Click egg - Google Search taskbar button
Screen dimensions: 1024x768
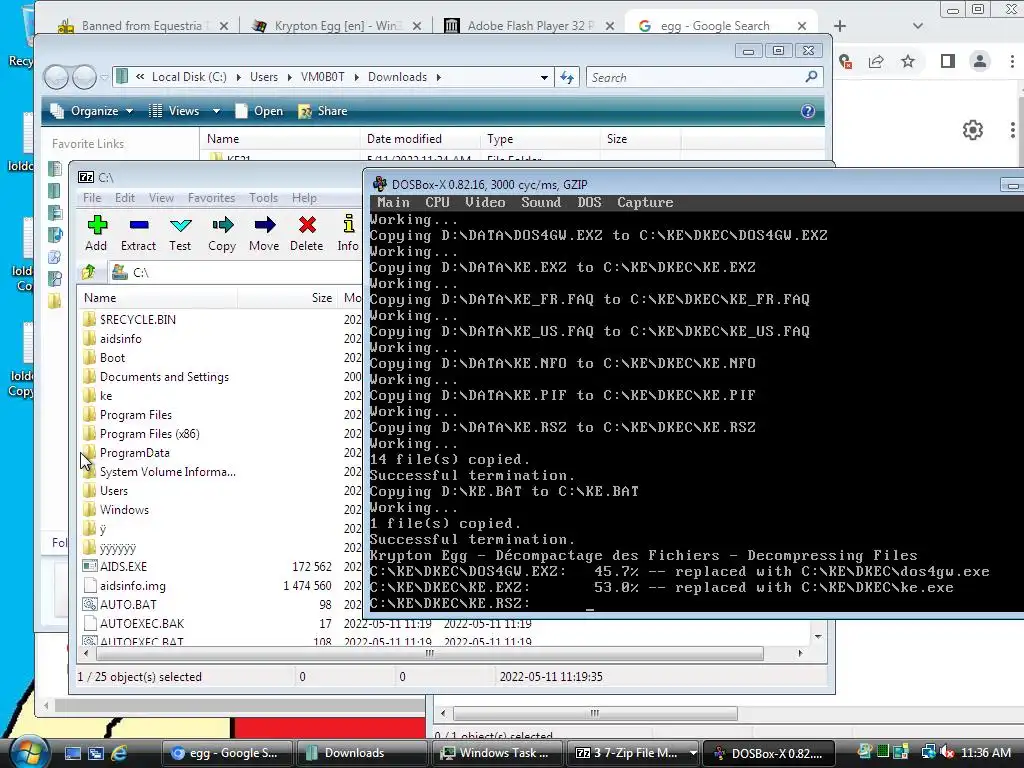pyautogui.click(x=227, y=753)
